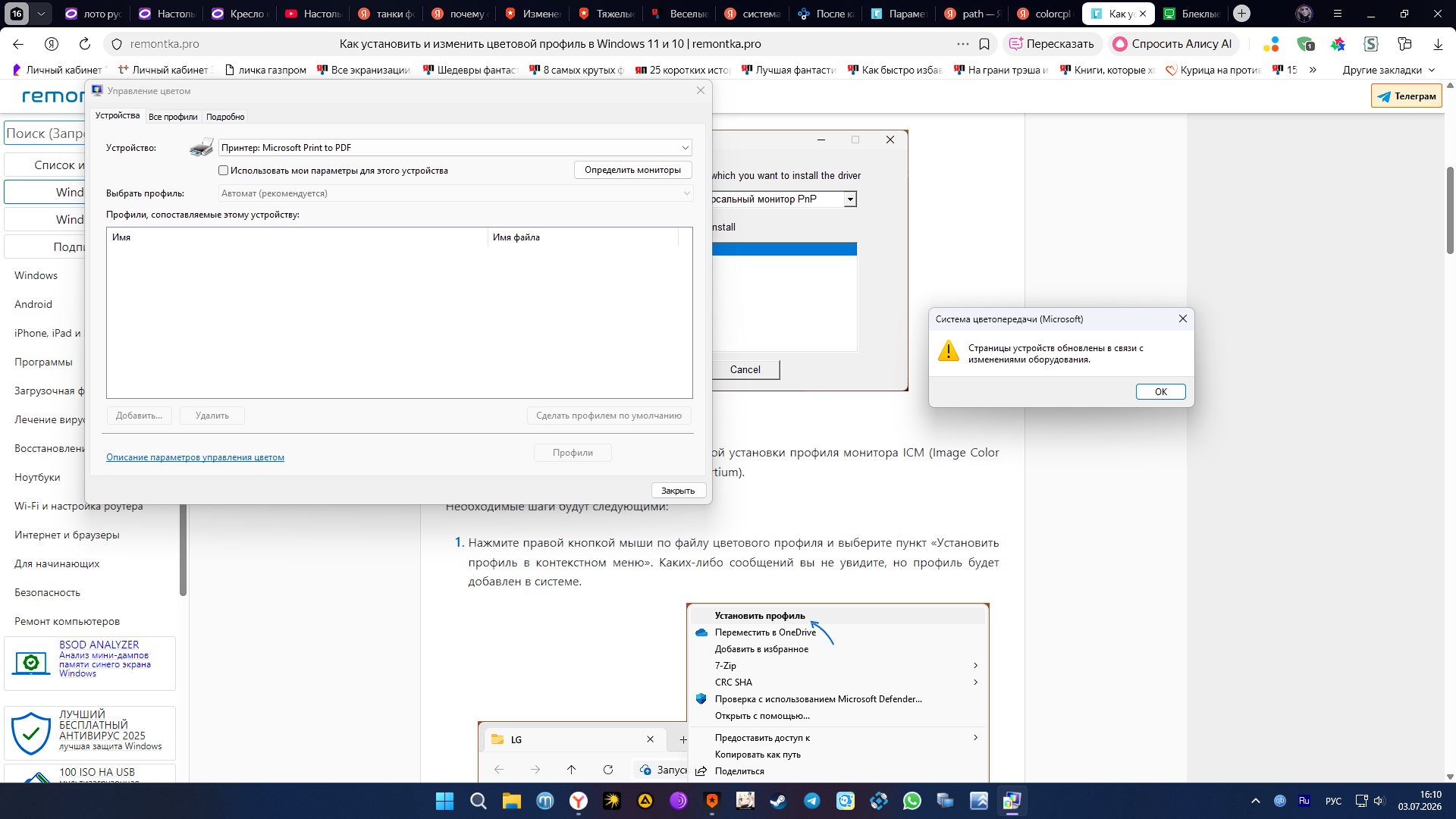Open WhatsApp from the taskbar
The image size is (1456, 819).
912,801
